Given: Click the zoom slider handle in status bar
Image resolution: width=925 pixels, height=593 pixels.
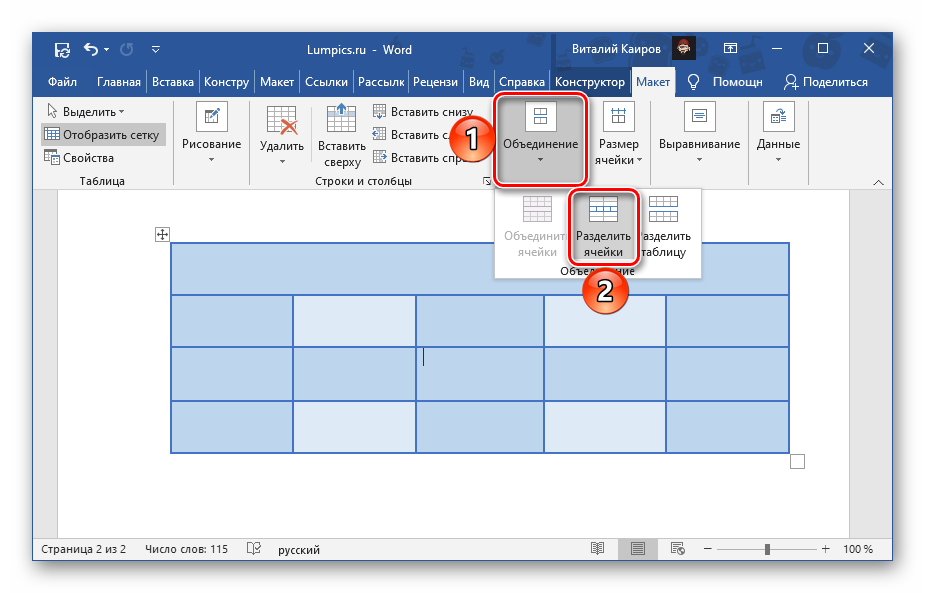Looking at the screenshot, I should click(767, 549).
